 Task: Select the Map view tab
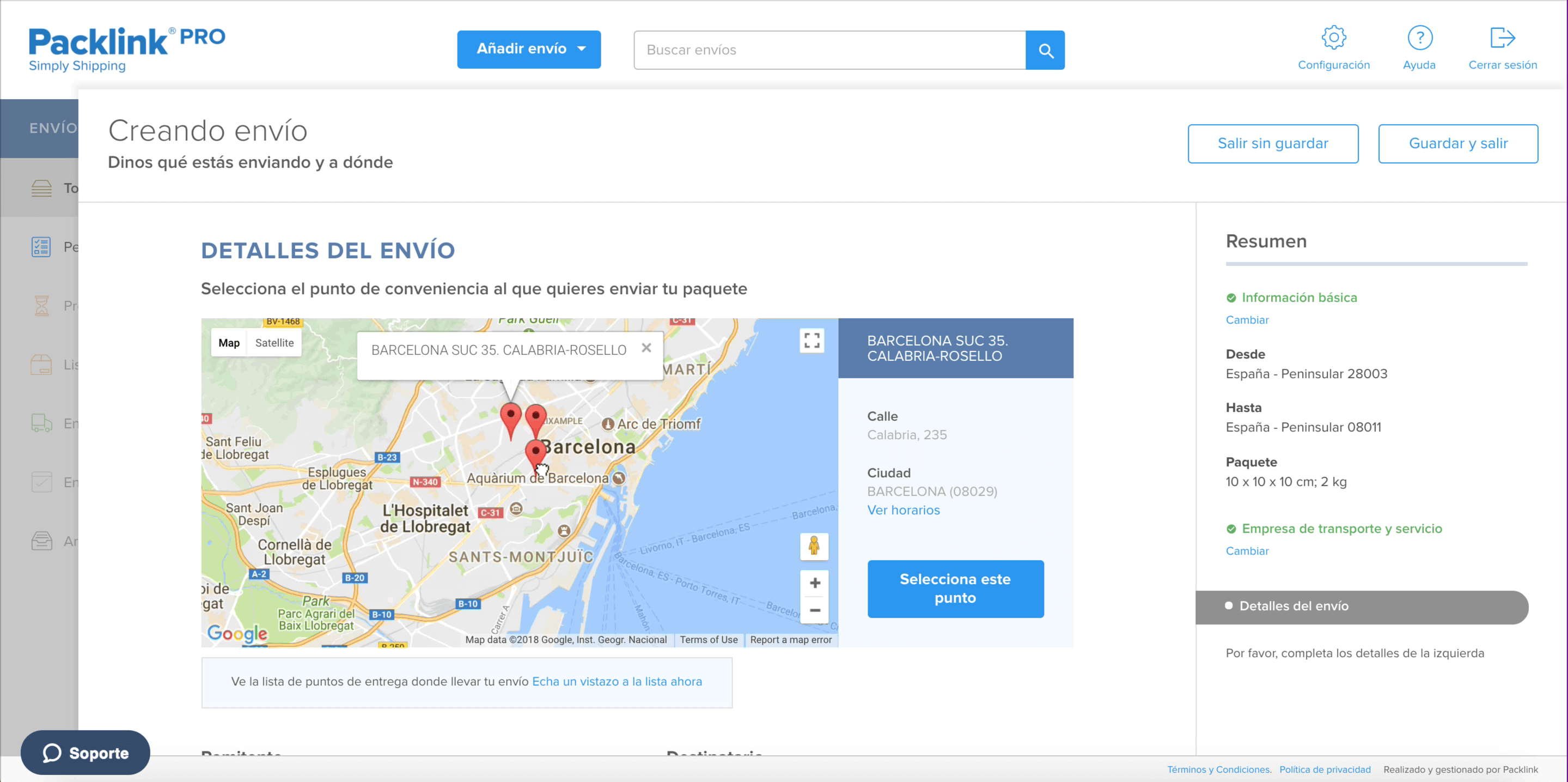tap(229, 343)
